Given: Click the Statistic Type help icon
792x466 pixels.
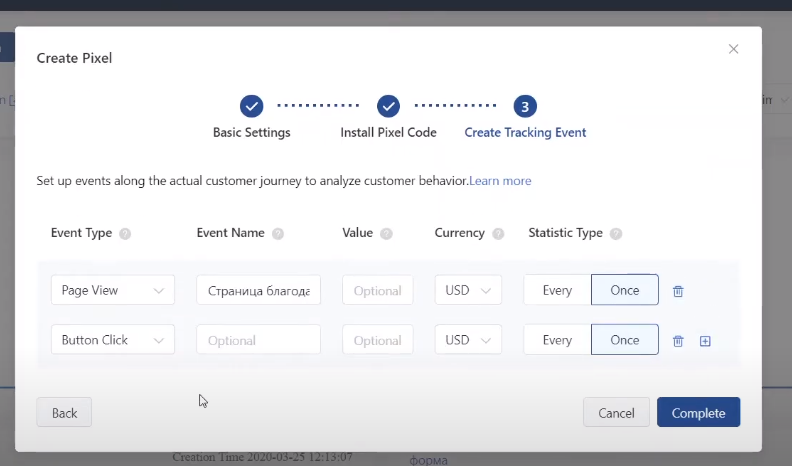Looking at the screenshot, I should click(x=616, y=234).
